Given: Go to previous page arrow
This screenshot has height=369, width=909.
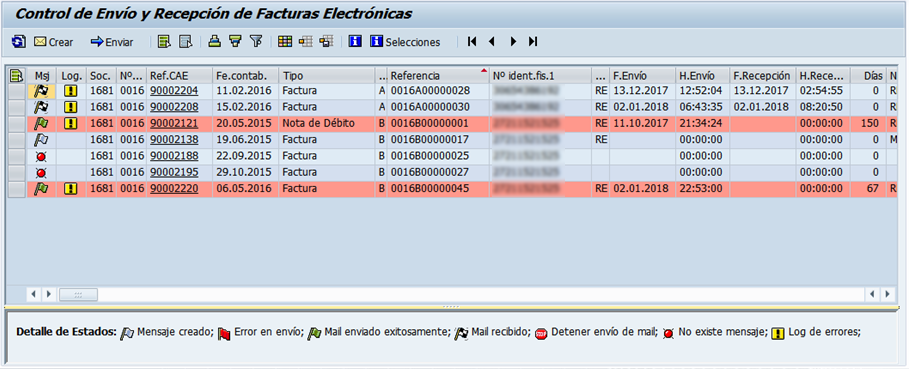Looking at the screenshot, I should [x=492, y=42].
